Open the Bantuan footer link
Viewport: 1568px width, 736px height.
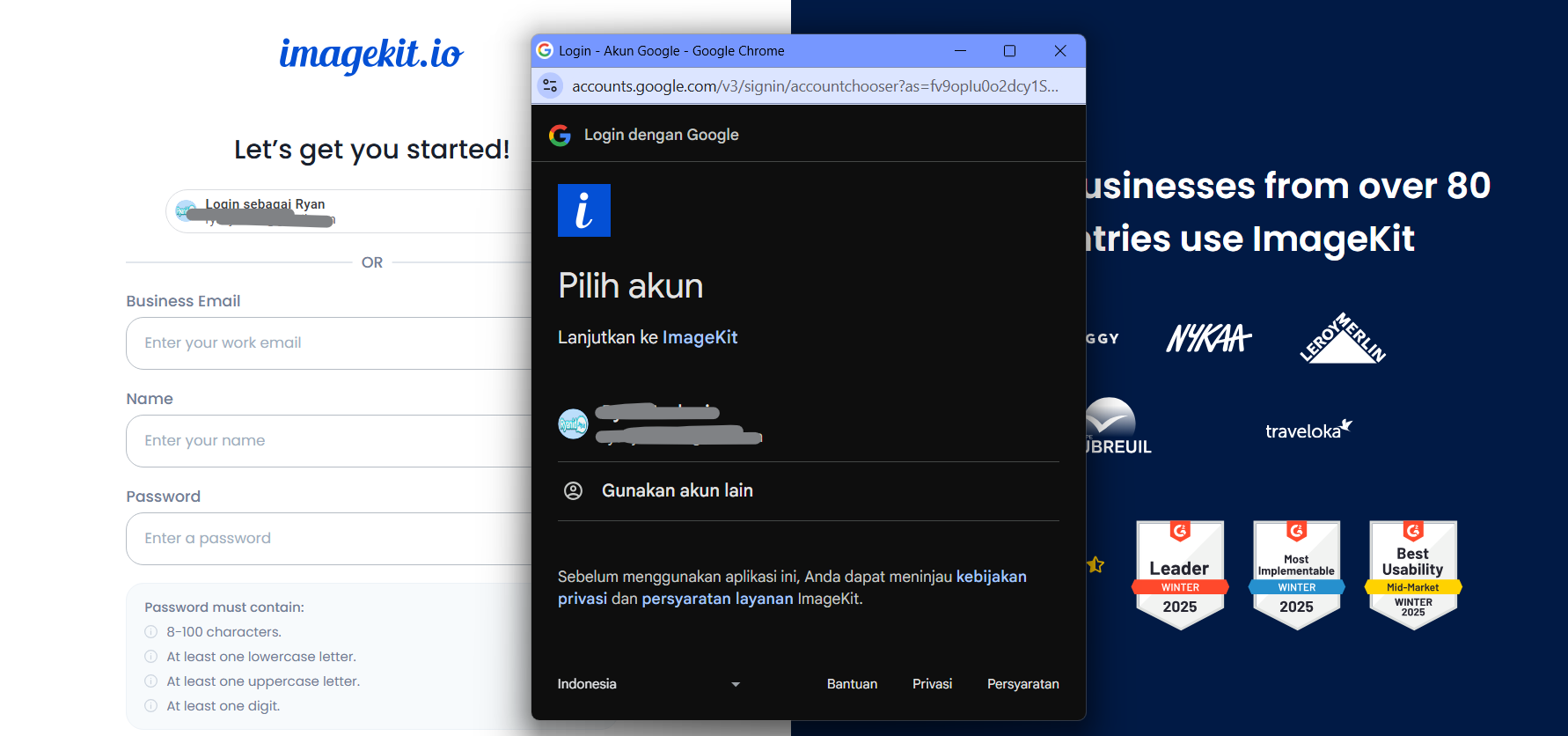(x=852, y=684)
